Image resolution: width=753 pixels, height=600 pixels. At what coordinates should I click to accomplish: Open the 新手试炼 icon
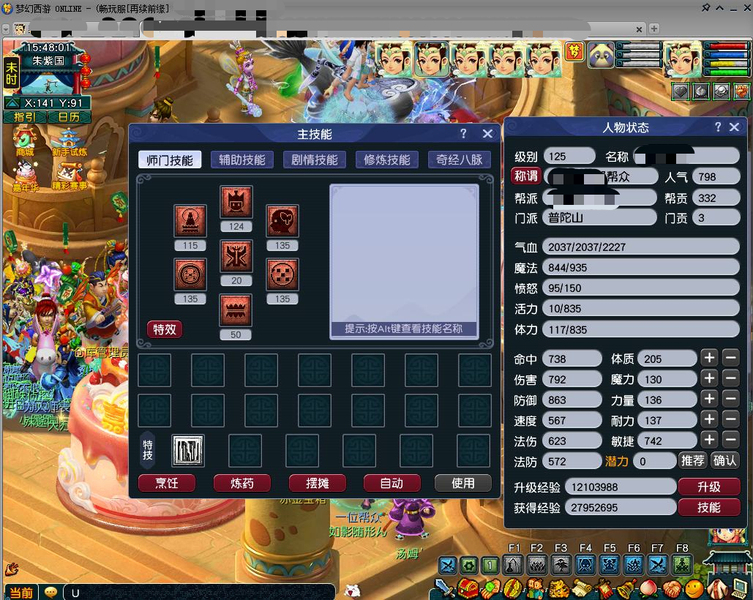tap(70, 143)
